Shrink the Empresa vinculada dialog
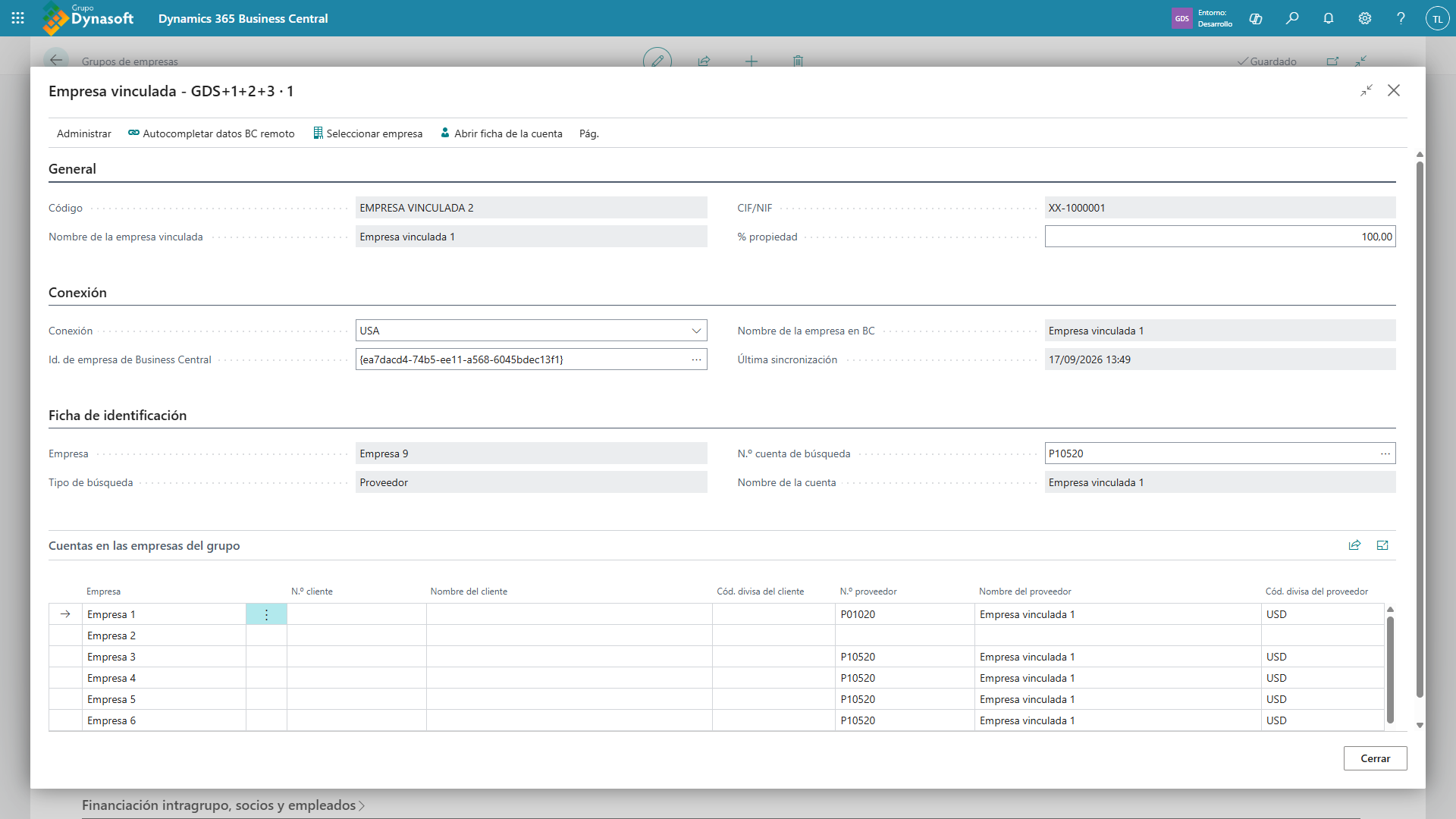The image size is (1456, 819). [x=1367, y=90]
